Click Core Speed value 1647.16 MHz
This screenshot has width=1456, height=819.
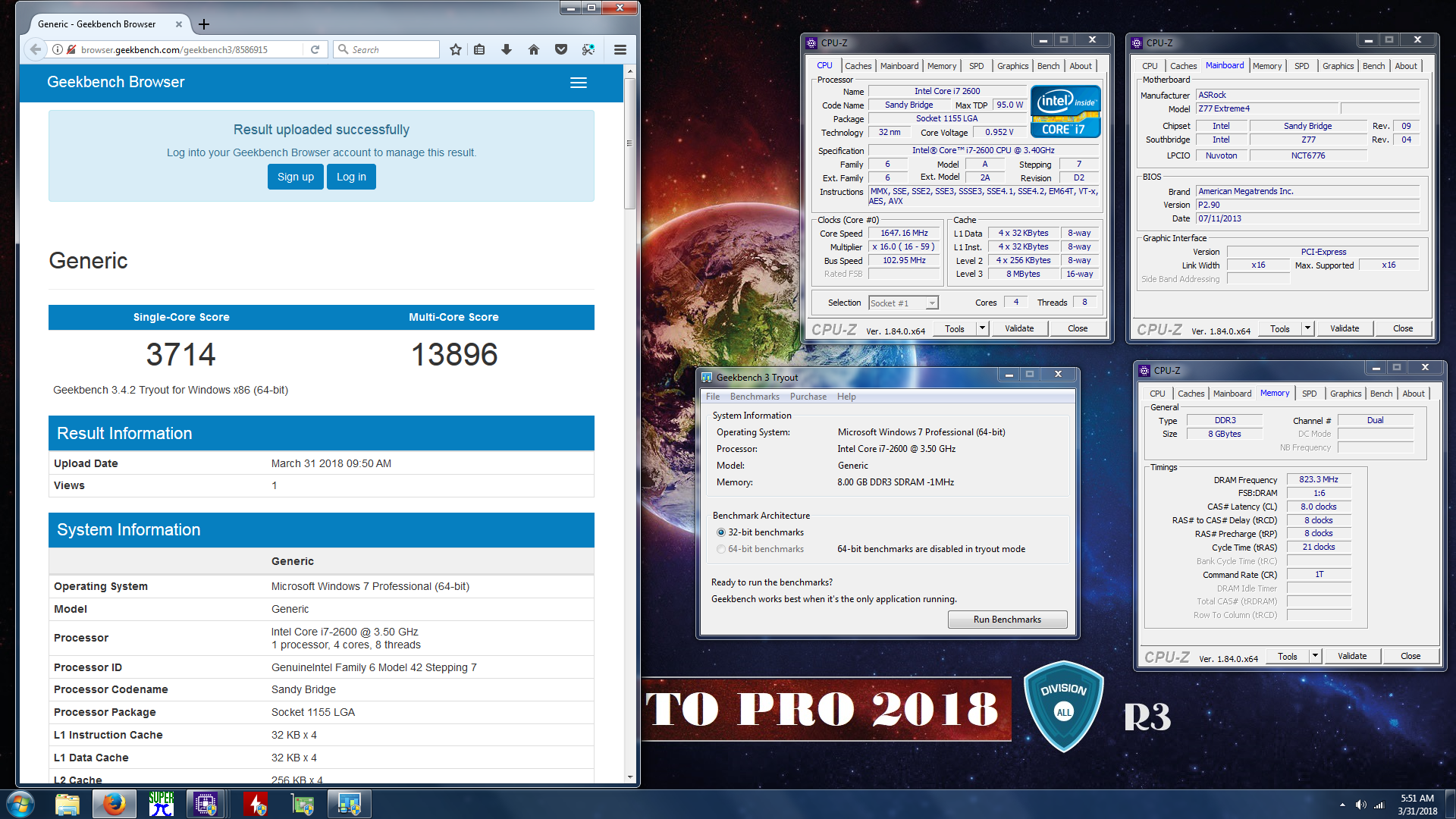pos(904,233)
